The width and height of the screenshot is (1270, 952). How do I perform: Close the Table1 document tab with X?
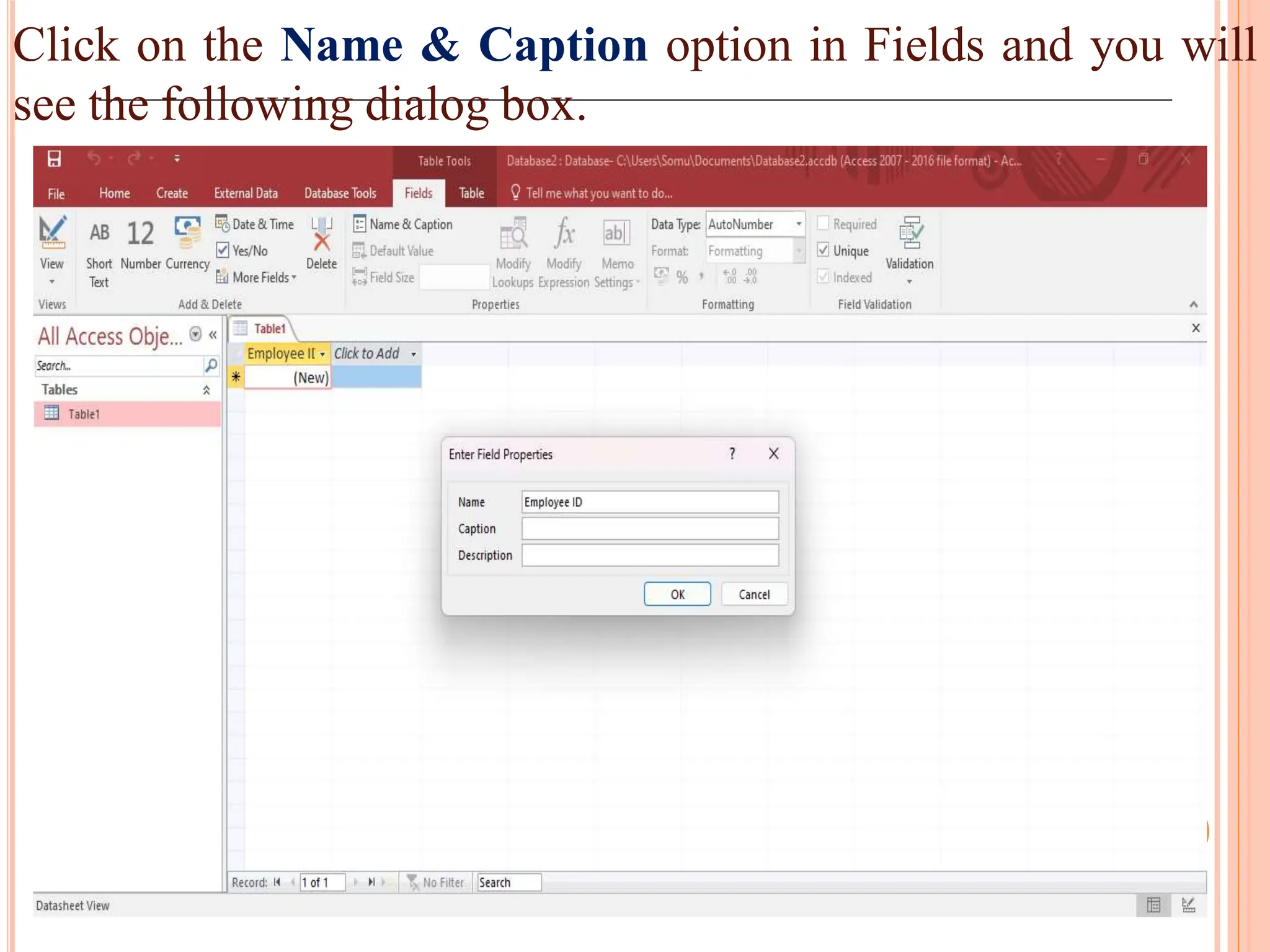coord(1196,328)
